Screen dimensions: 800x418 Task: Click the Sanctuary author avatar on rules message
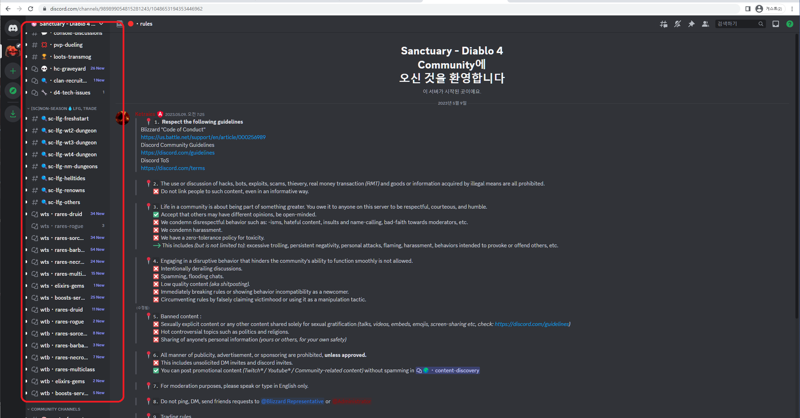point(122,118)
